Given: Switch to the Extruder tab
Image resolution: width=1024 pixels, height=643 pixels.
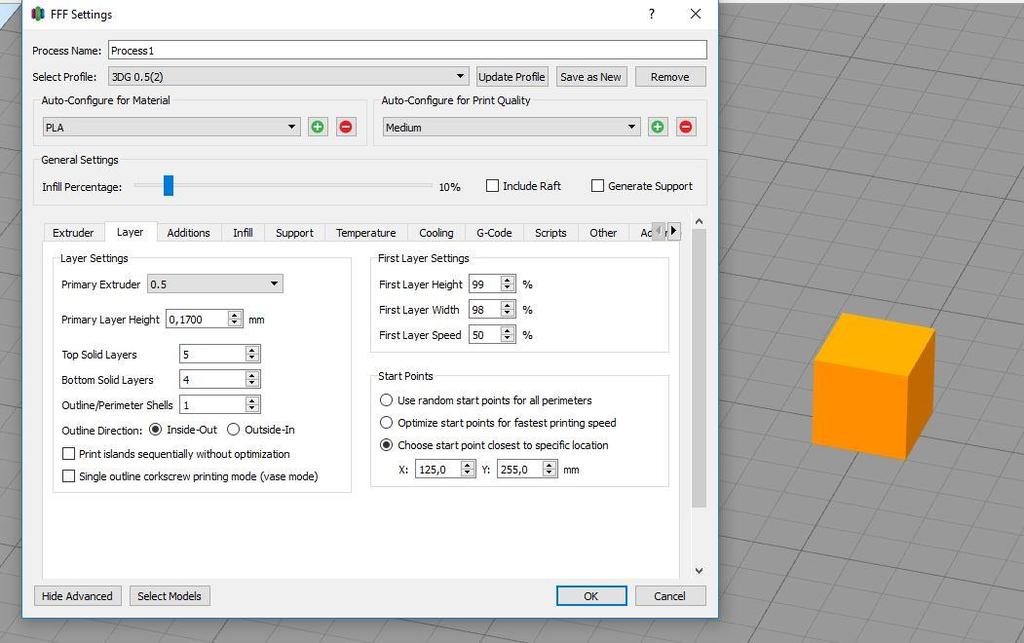Looking at the screenshot, I should [73, 233].
